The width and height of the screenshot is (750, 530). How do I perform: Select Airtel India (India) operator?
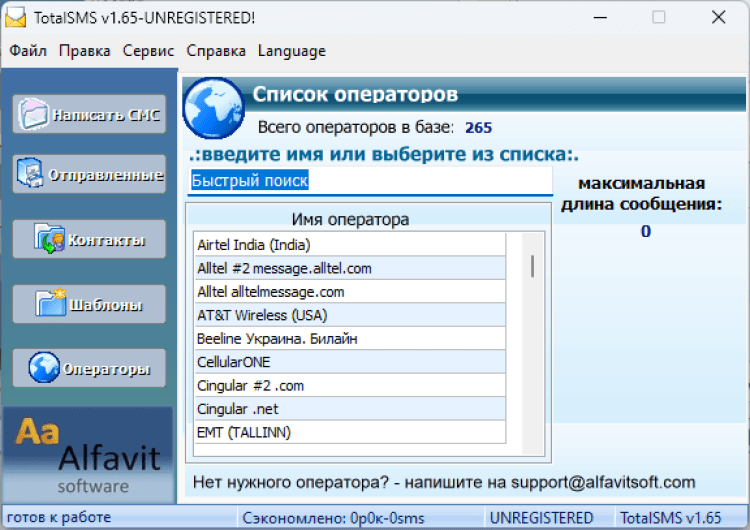(350, 245)
